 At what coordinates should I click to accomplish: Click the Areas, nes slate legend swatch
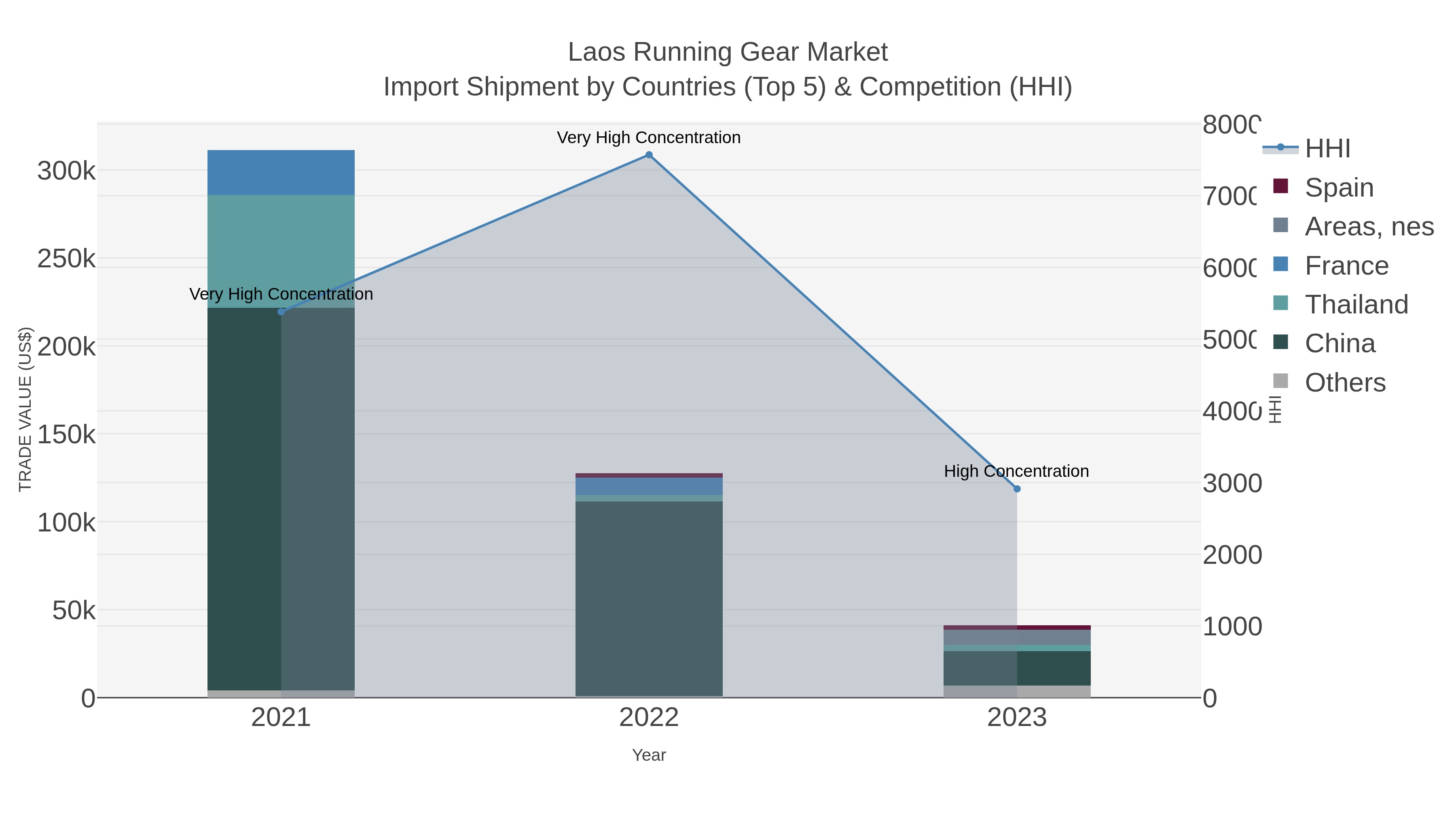[x=1280, y=225]
